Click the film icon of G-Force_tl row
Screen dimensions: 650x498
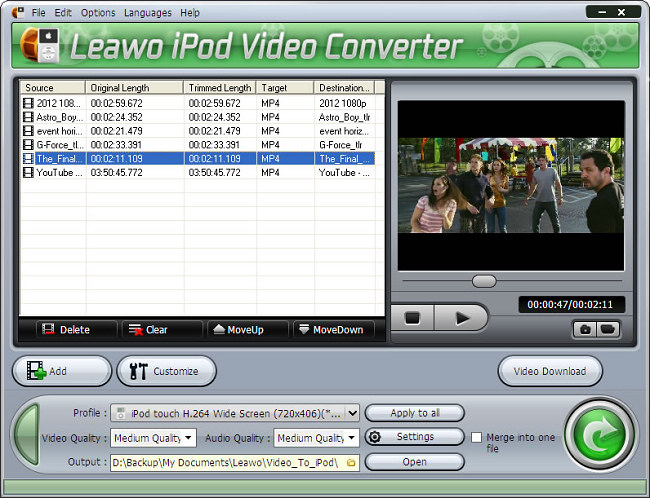point(28,145)
